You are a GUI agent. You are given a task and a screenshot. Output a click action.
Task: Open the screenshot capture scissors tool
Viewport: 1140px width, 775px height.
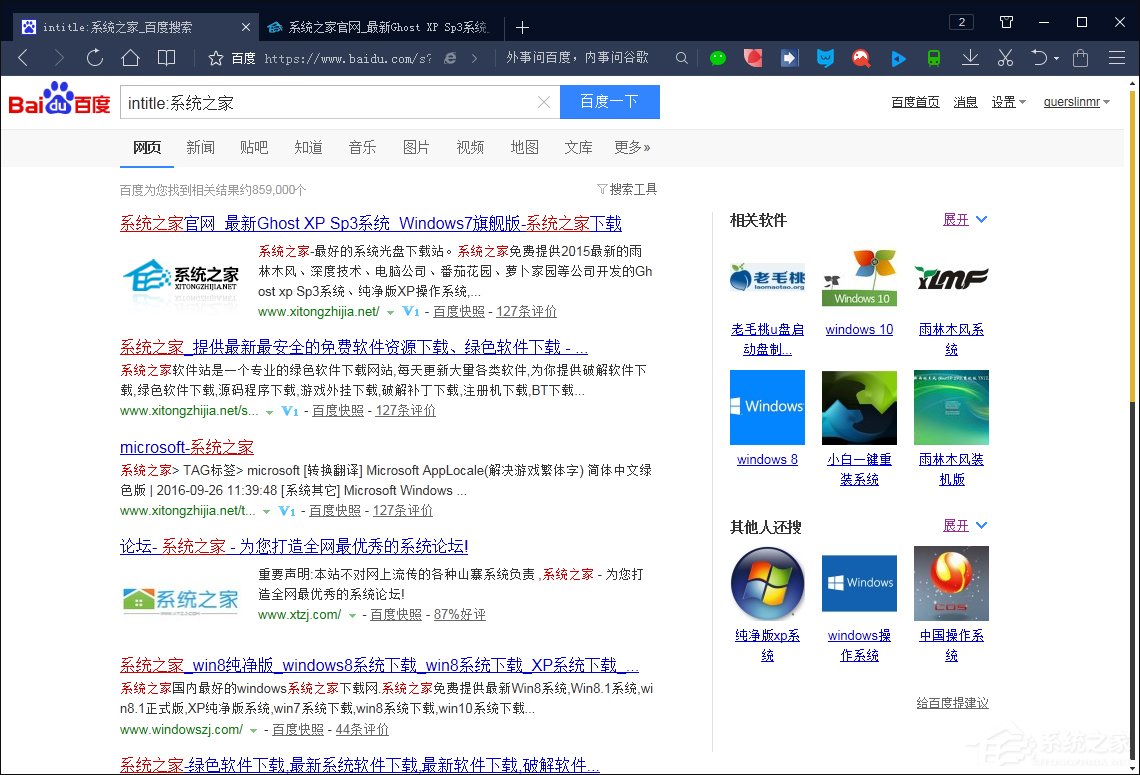[1005, 58]
